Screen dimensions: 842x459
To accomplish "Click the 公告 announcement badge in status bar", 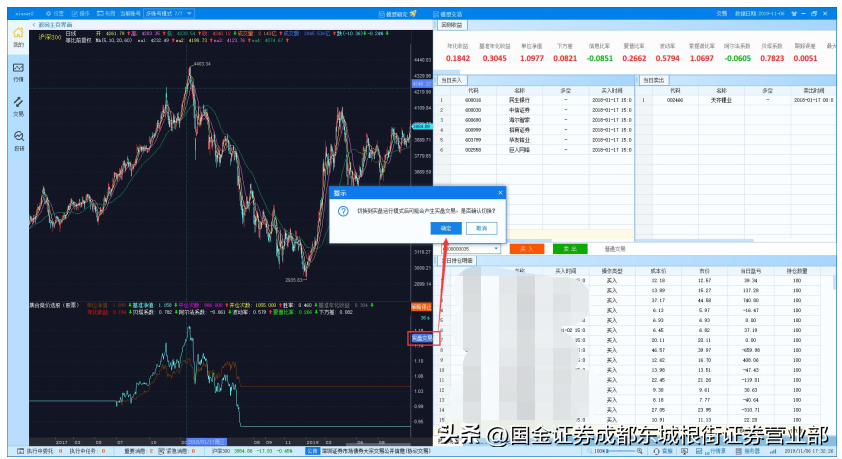I will [313, 451].
